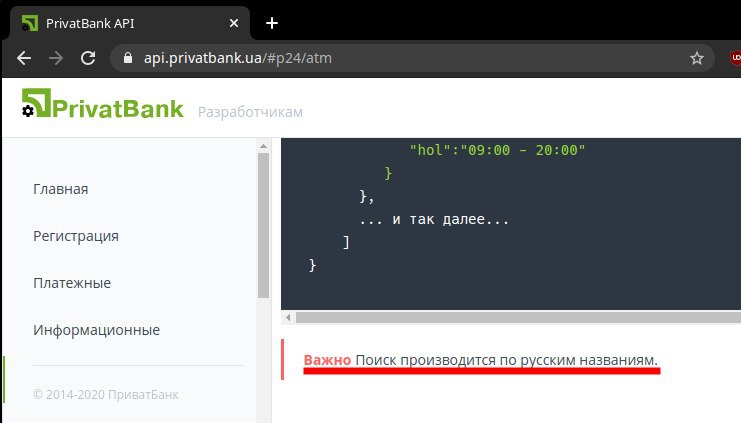This screenshot has height=423, width=741.
Task: Click the sidebar vertical scrollbar thumb
Action: click(x=264, y=225)
